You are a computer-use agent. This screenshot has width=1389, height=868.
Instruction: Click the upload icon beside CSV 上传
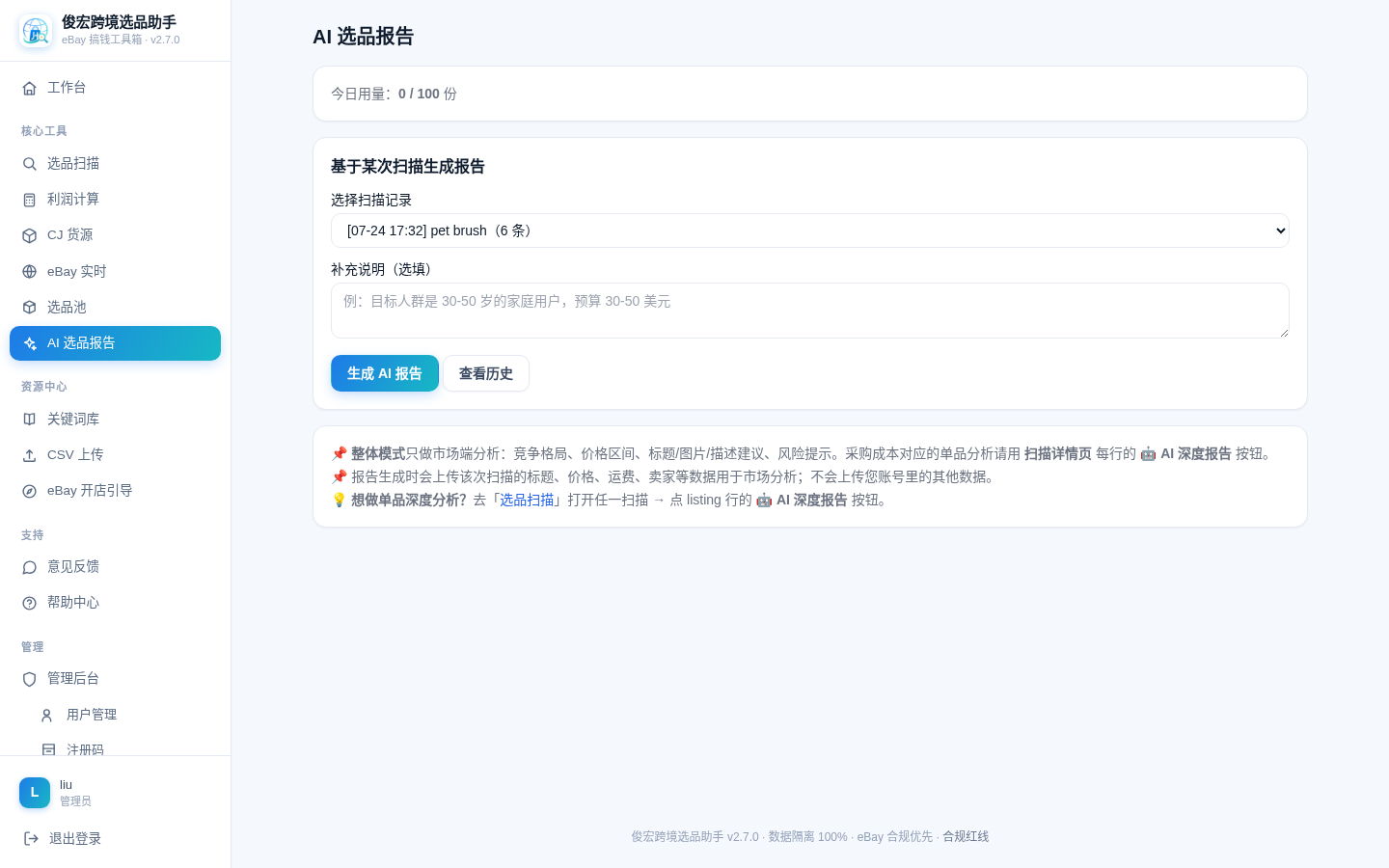29,455
